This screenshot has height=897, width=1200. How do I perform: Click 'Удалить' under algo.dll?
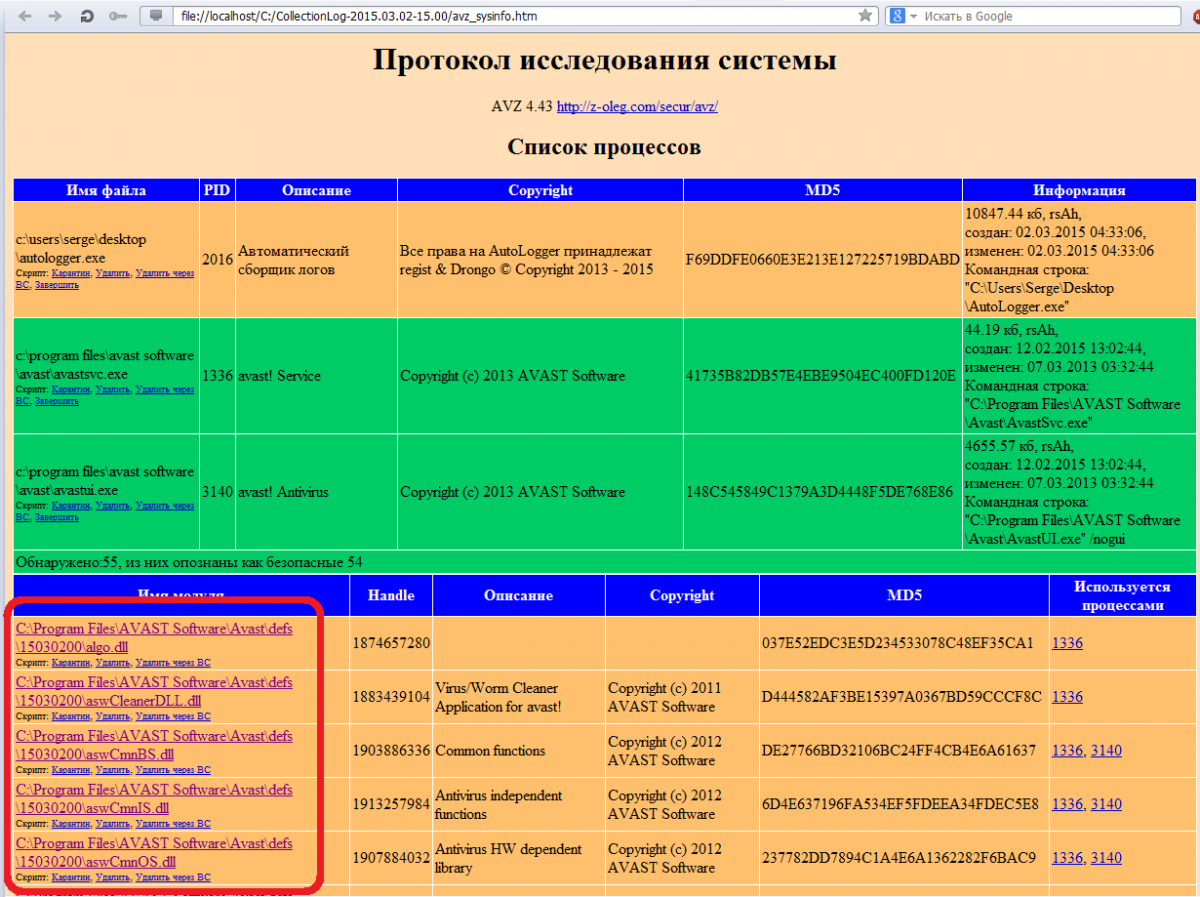pyautogui.click(x=112, y=662)
